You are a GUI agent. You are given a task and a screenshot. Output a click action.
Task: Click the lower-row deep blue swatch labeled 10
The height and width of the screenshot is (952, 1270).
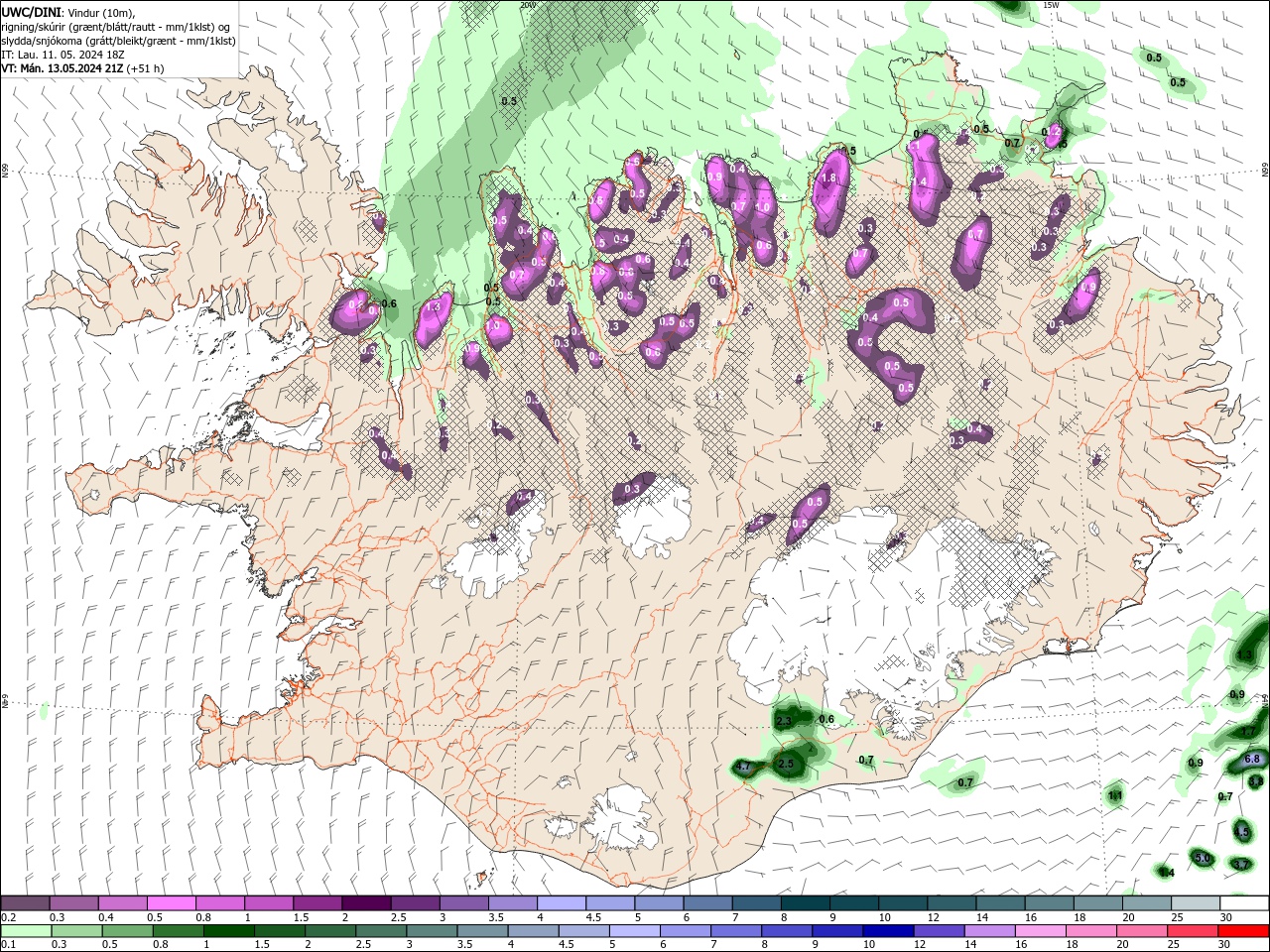coord(887,931)
